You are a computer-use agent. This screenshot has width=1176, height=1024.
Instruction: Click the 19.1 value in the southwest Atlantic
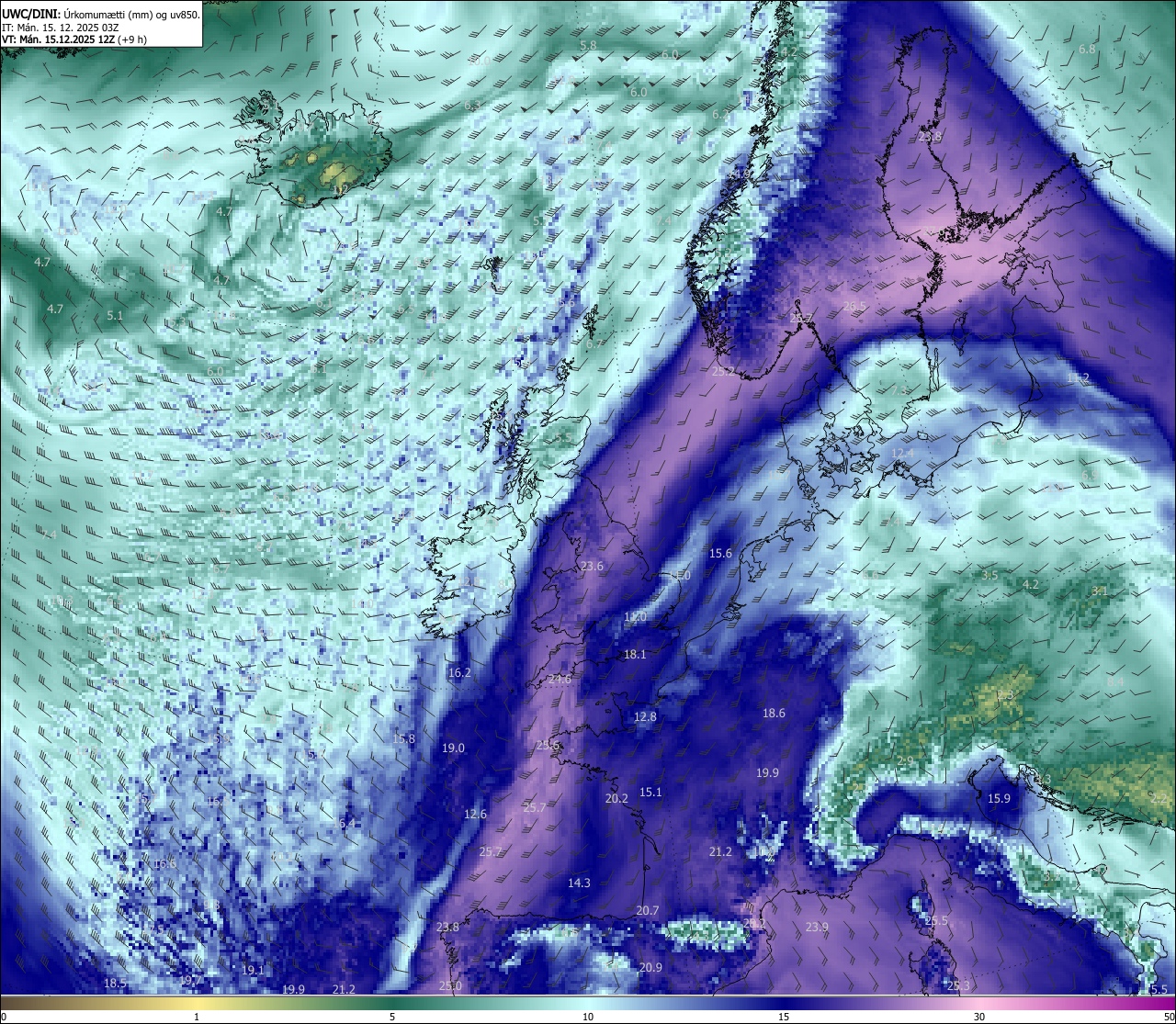tap(253, 970)
